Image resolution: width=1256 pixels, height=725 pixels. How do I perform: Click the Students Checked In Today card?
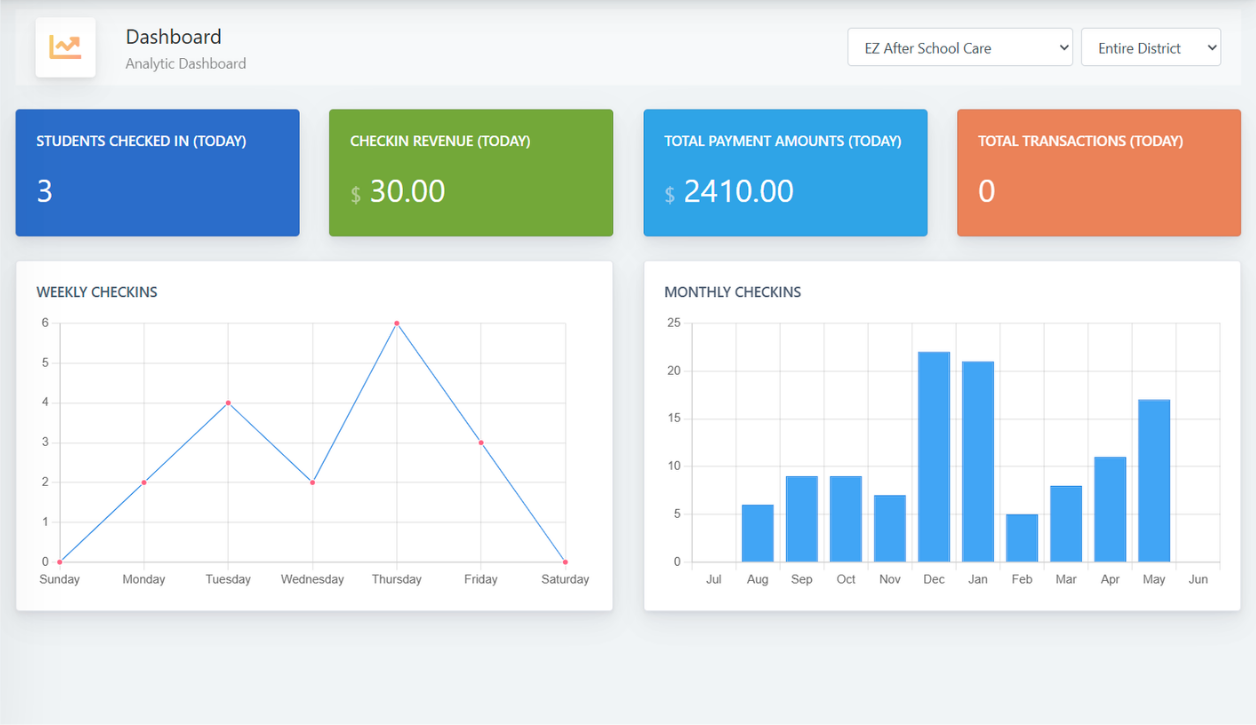[x=157, y=172]
